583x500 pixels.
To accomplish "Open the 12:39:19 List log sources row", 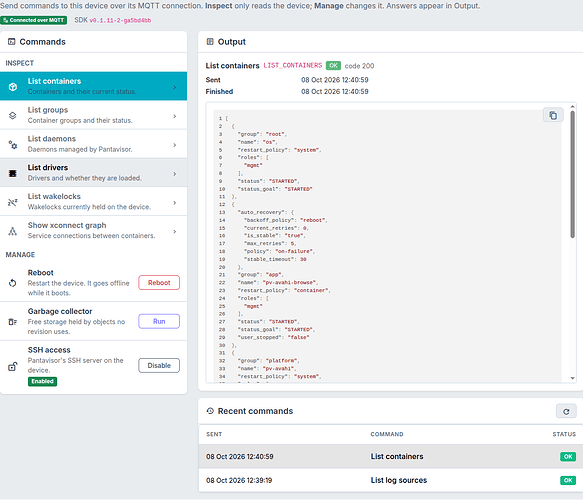I will point(390,480).
